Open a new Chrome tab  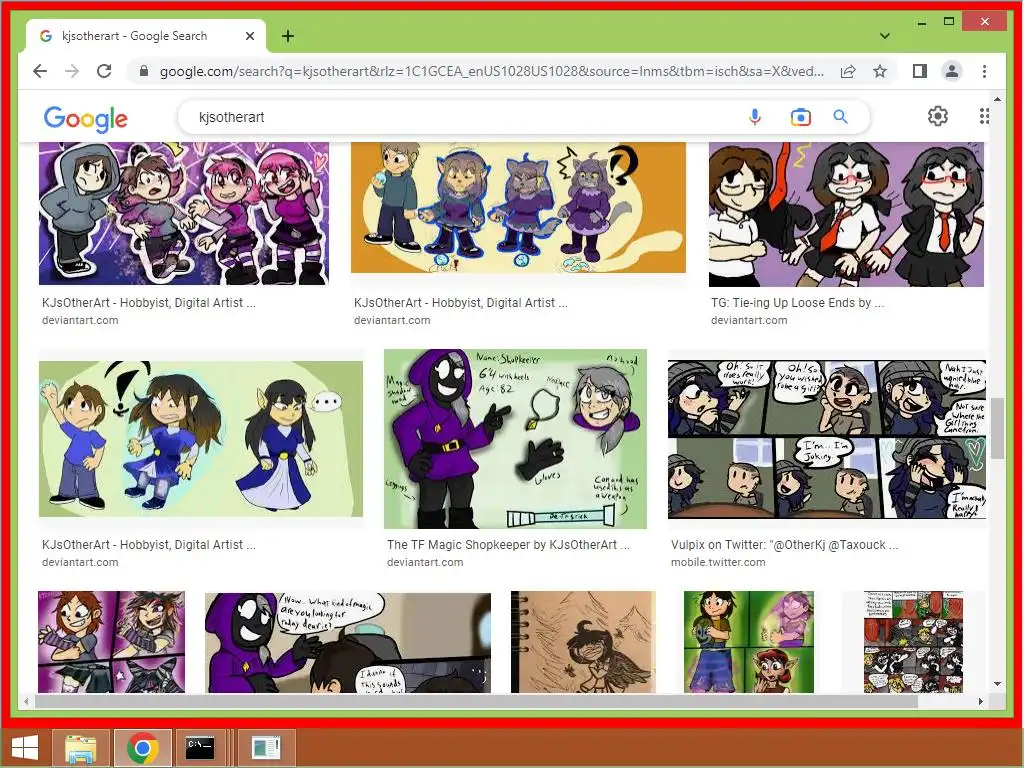tap(287, 36)
